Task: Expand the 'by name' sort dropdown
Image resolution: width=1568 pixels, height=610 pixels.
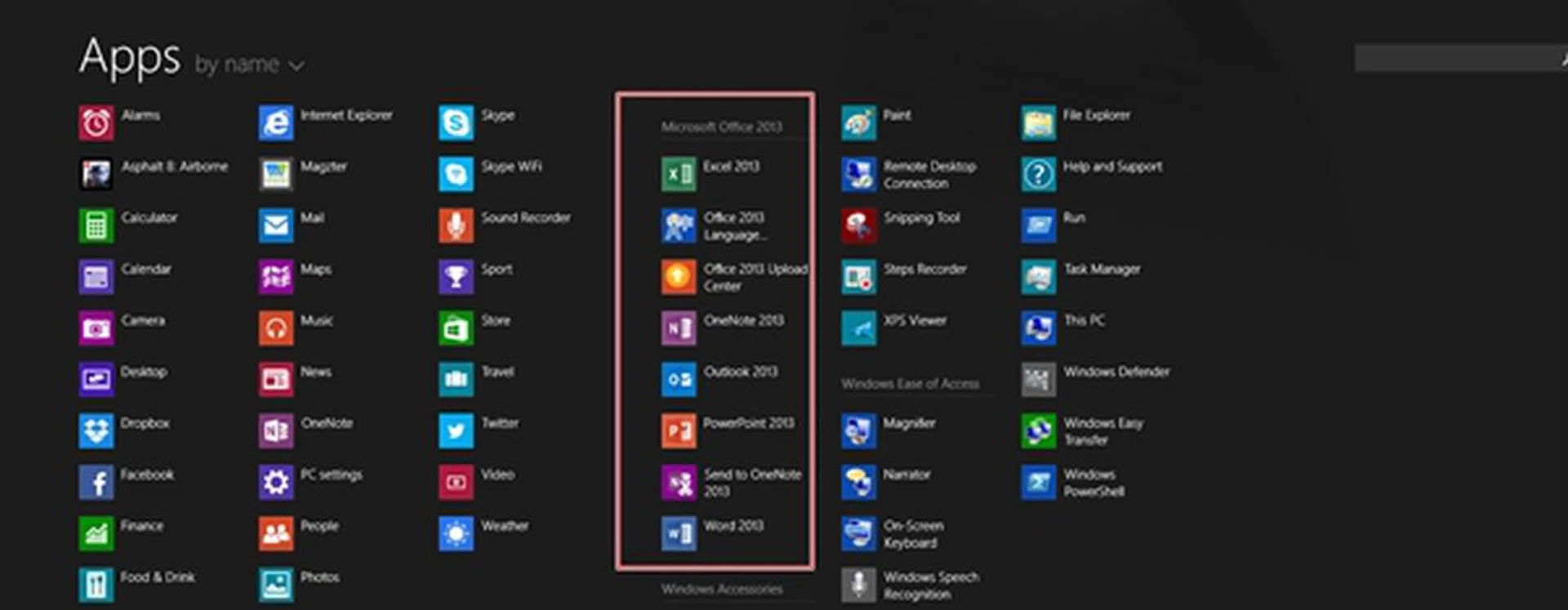Action: [250, 65]
